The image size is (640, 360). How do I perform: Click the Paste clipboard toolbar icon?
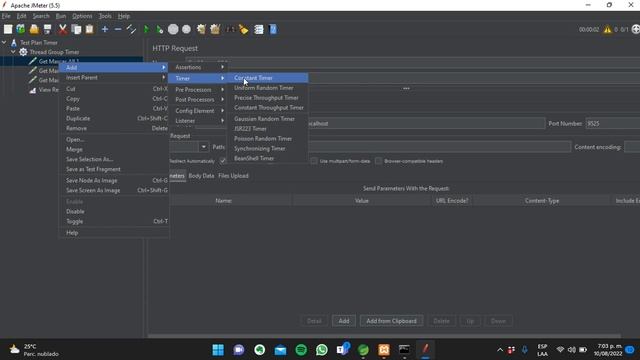[x=89, y=29]
